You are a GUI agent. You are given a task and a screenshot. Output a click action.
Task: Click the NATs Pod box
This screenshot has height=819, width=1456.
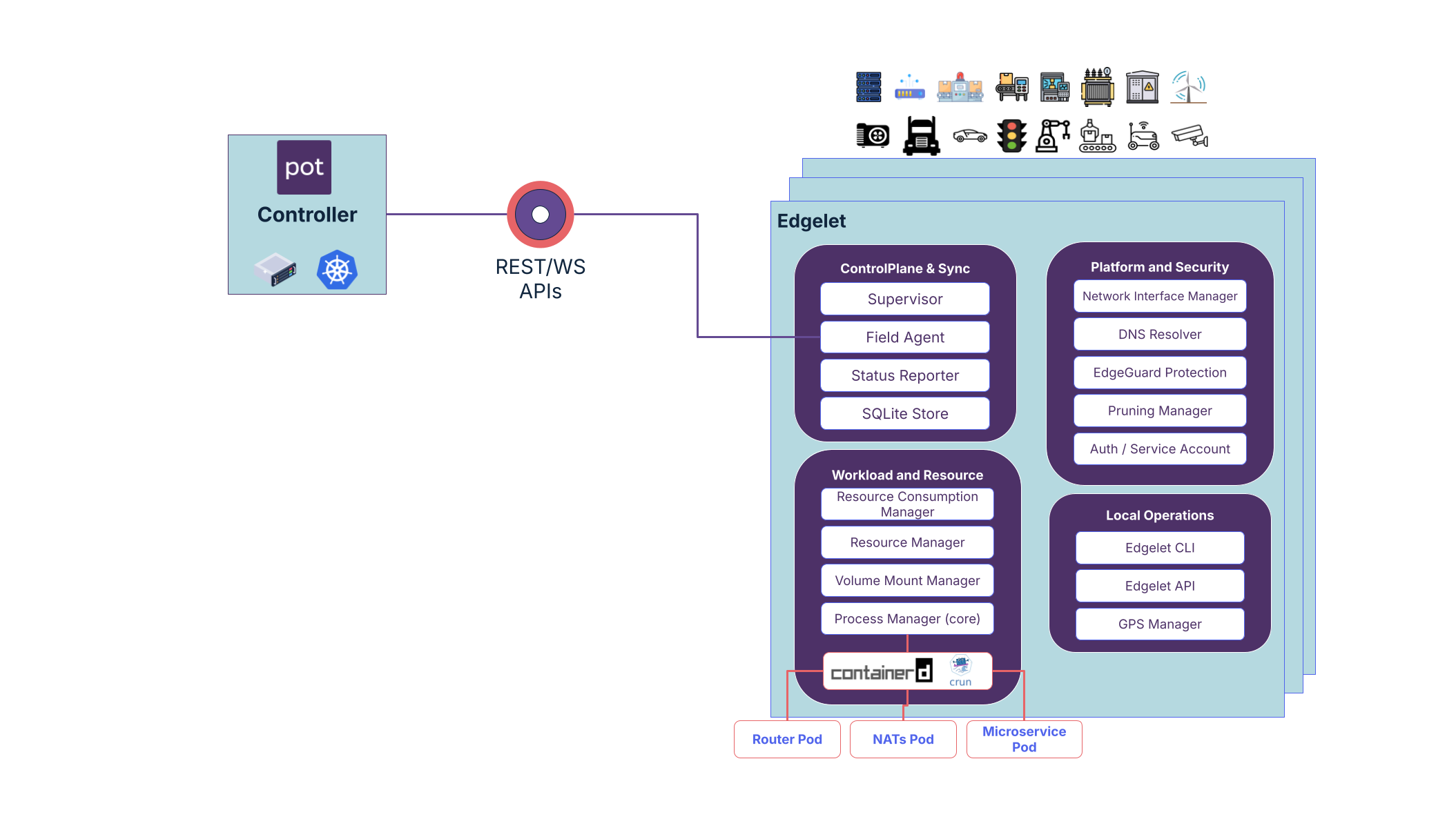pos(903,739)
